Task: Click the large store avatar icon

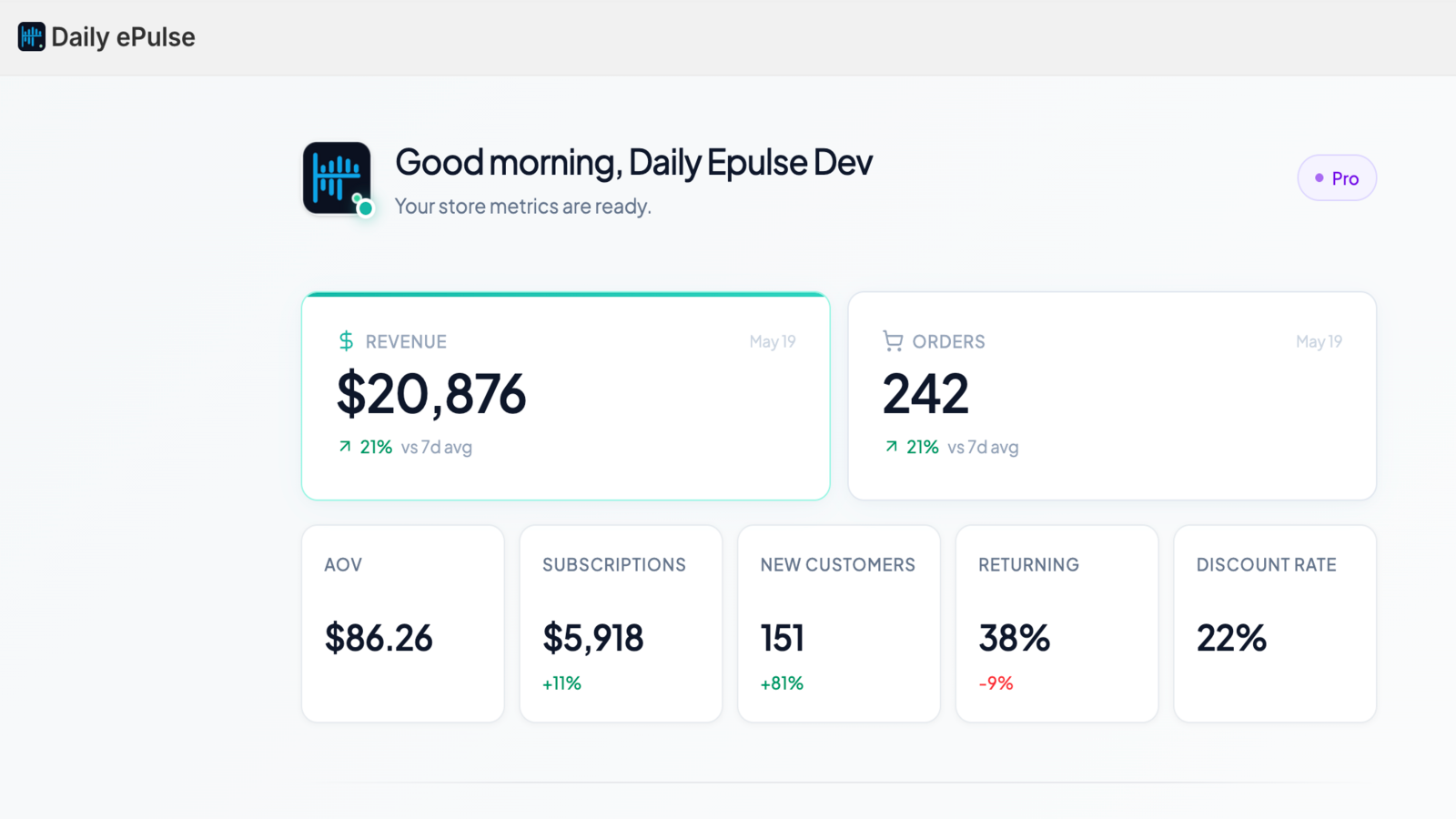Action: [x=337, y=177]
